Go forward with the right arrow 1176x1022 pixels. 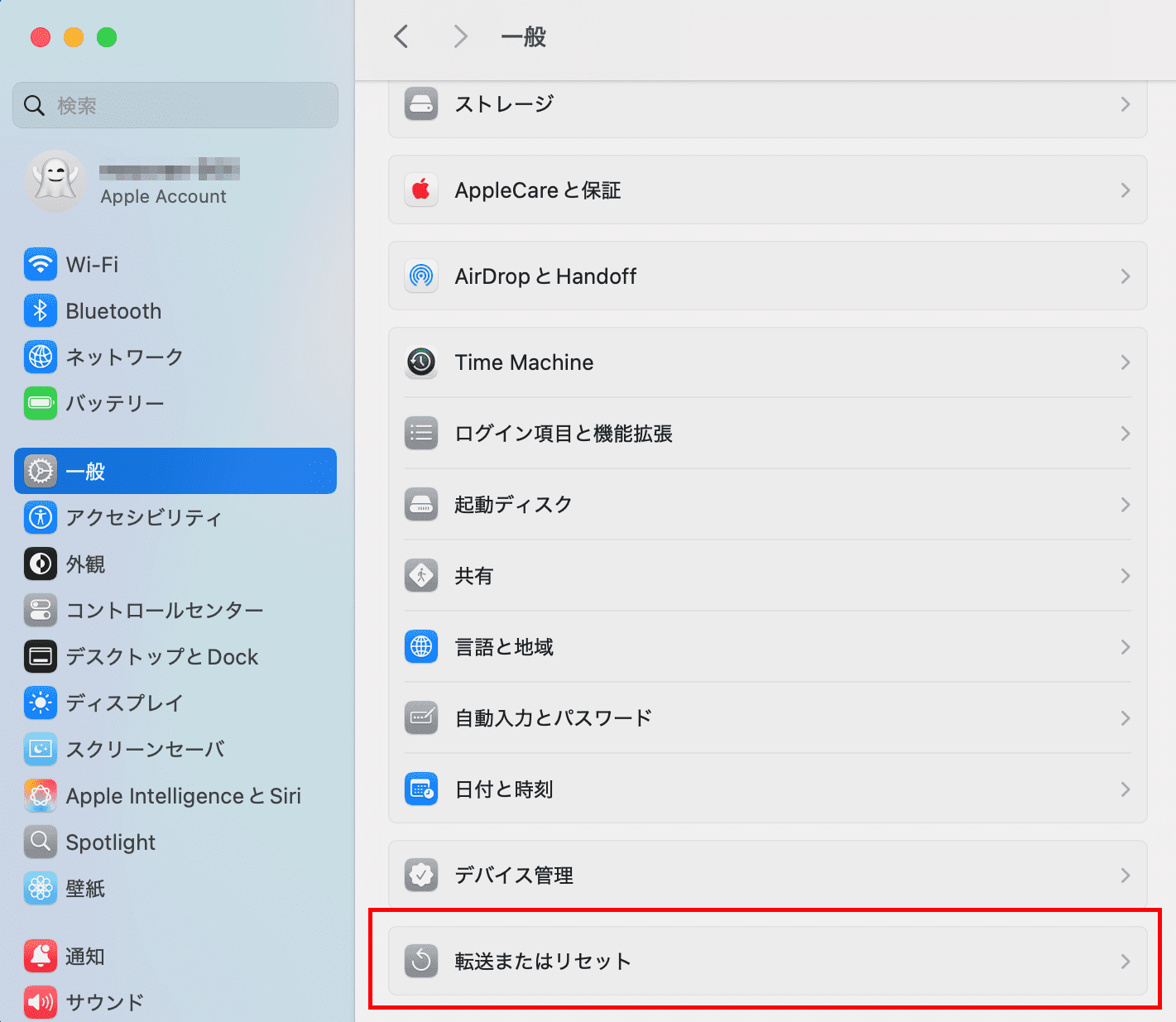tap(461, 36)
